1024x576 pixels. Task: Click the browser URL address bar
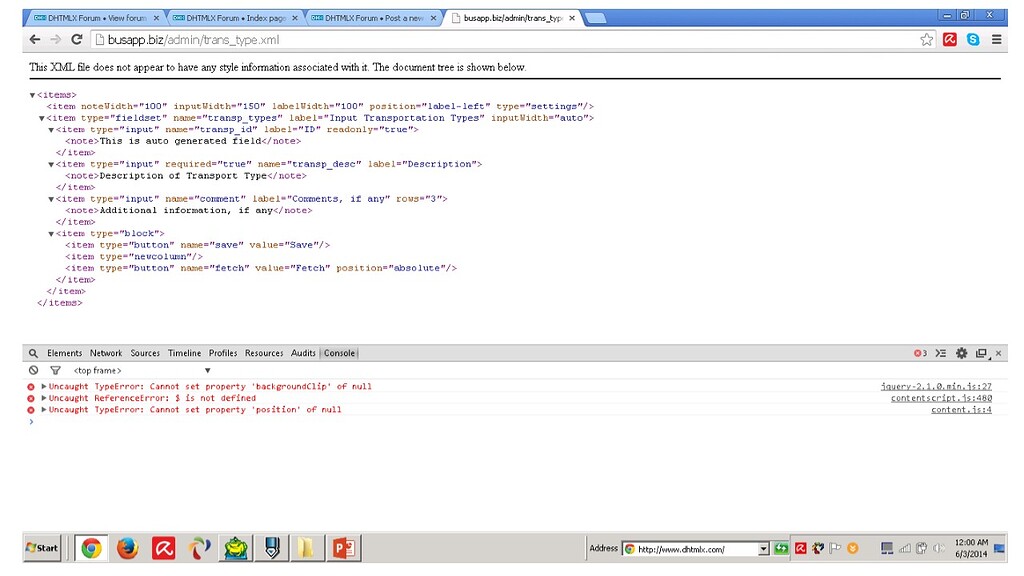coord(500,40)
